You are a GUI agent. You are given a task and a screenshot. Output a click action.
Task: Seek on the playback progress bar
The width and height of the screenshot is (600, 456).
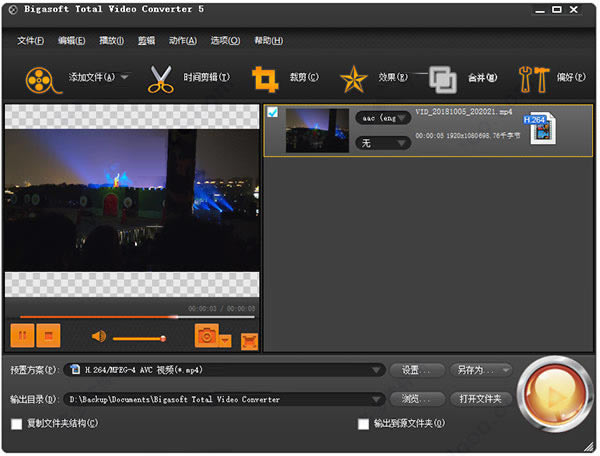coord(137,317)
